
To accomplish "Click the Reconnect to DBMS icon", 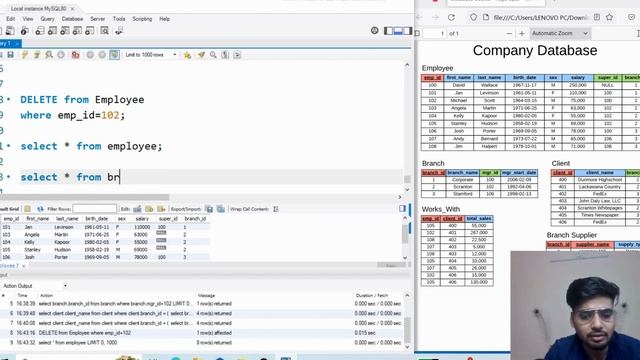I will 119,31.
